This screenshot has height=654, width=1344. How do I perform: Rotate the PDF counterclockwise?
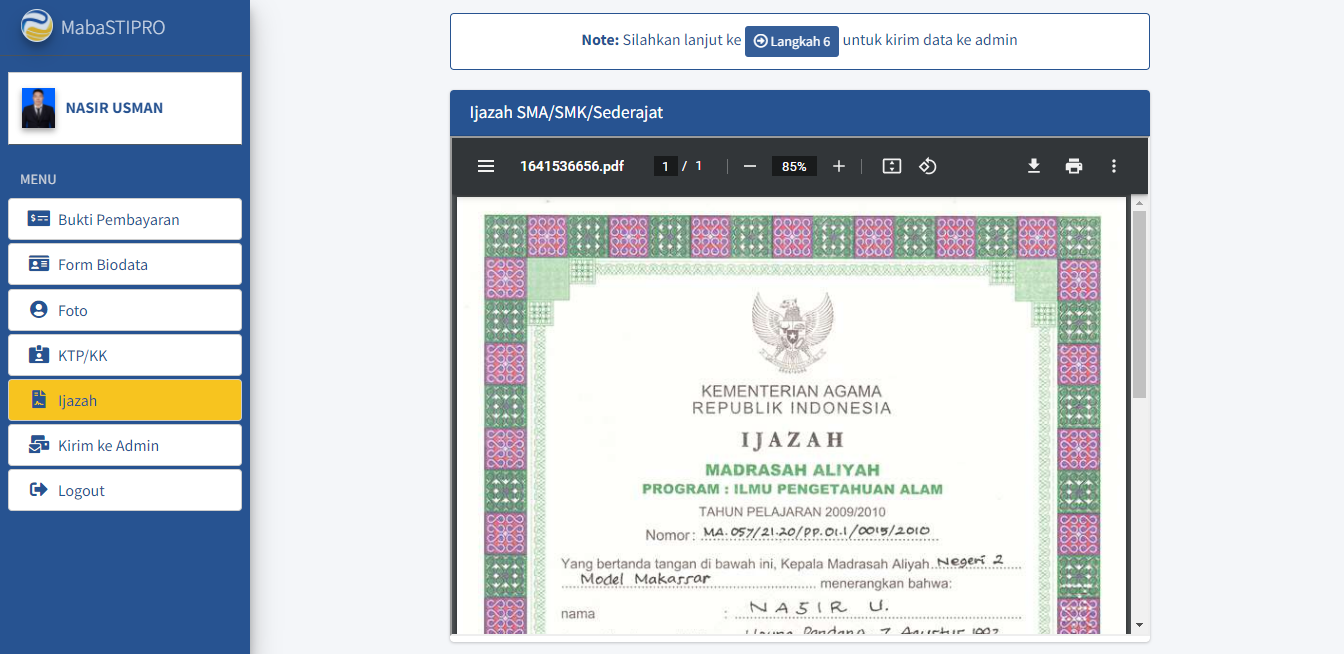[927, 166]
